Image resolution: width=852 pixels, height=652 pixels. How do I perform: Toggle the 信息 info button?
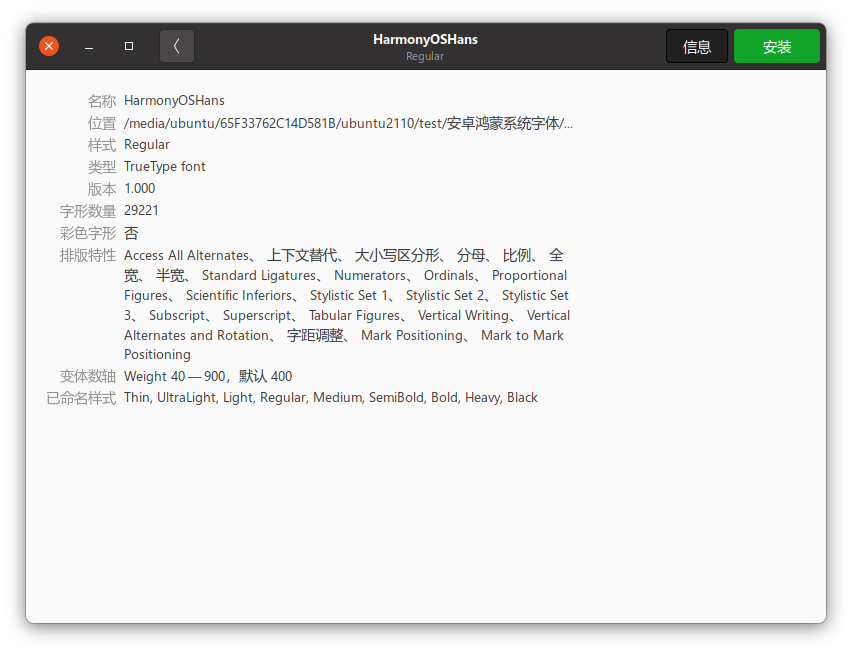click(x=697, y=46)
